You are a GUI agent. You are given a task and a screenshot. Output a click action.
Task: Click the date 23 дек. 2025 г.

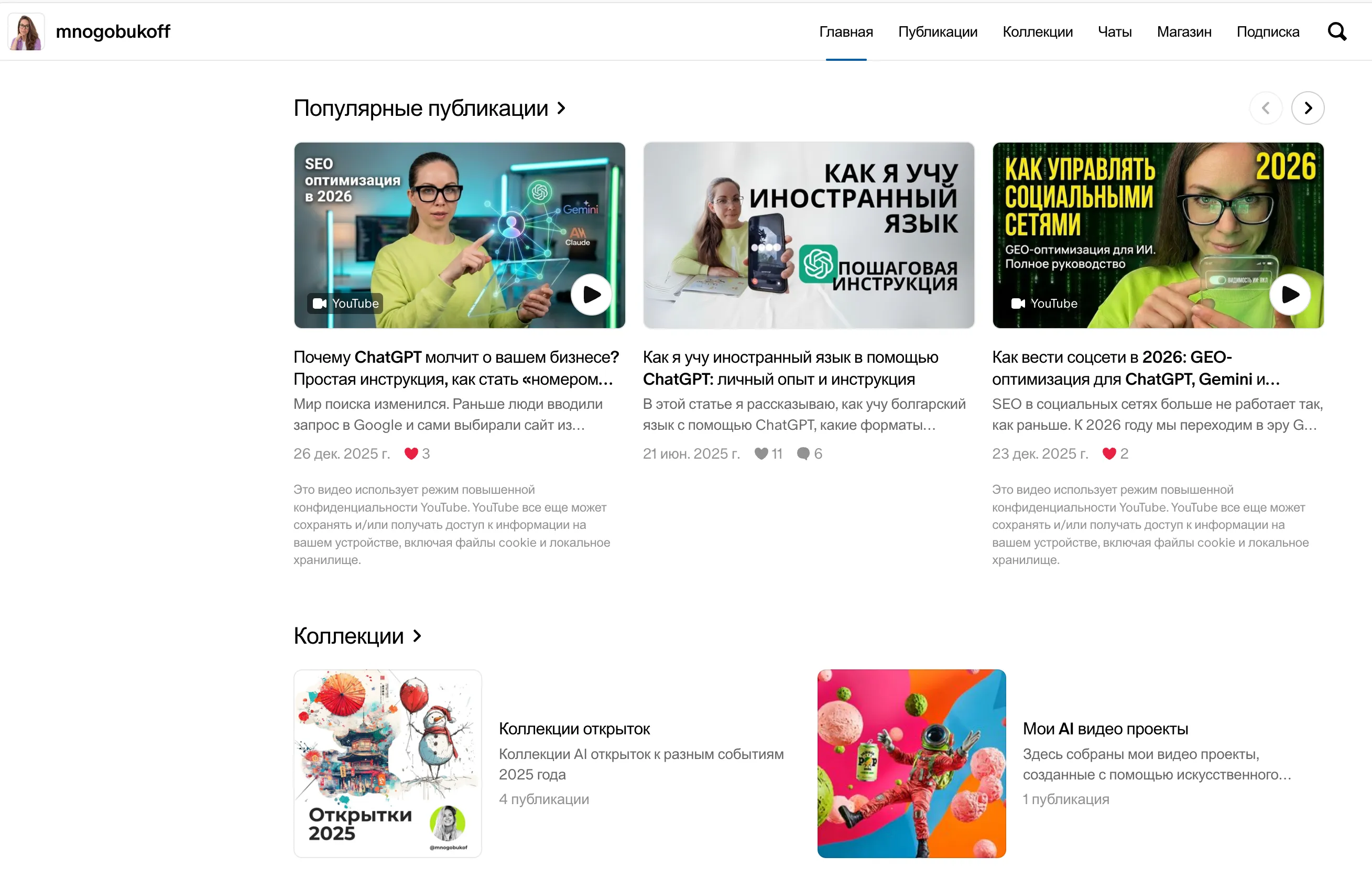click(1040, 454)
